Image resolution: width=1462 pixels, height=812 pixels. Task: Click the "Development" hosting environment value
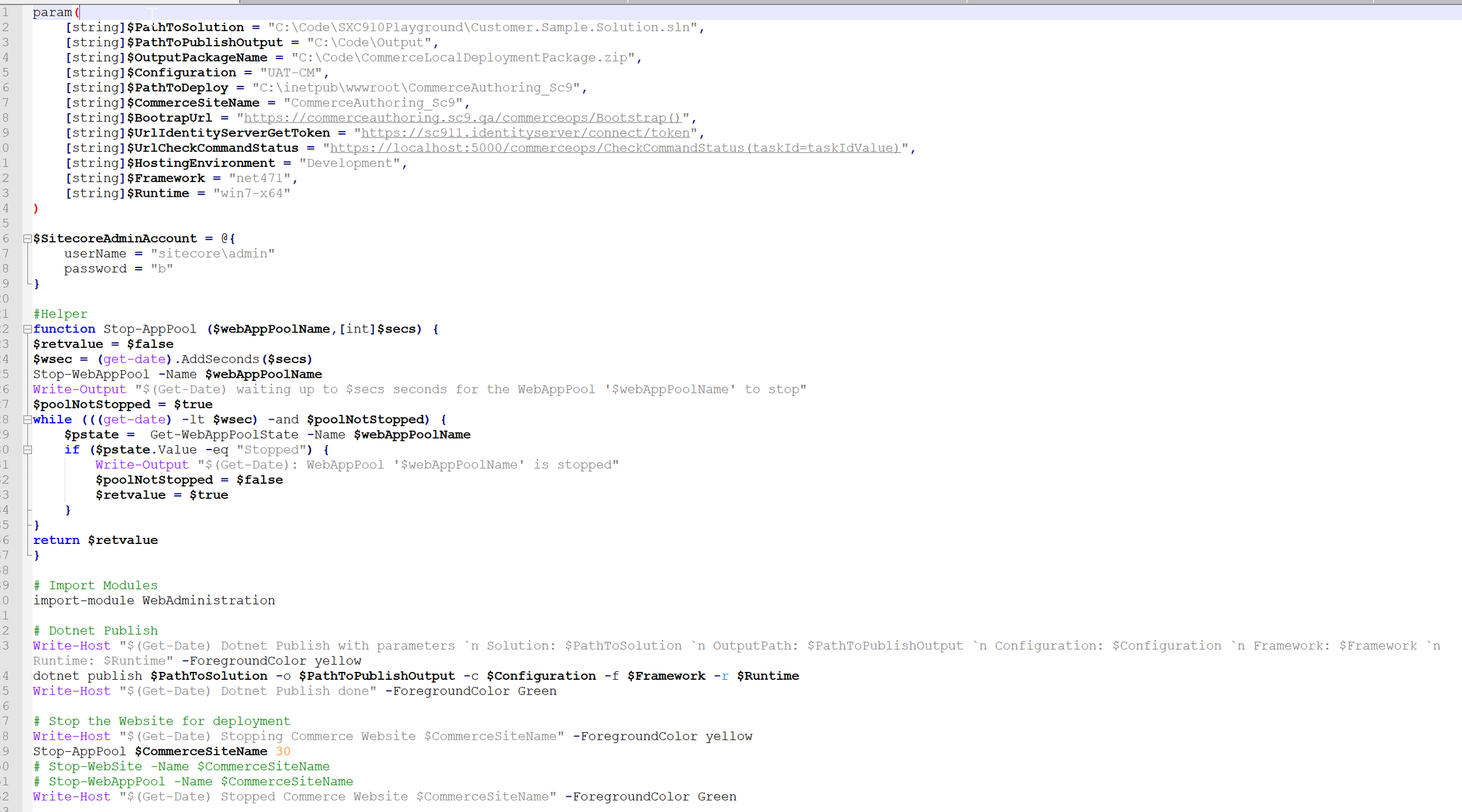pyautogui.click(x=350, y=163)
